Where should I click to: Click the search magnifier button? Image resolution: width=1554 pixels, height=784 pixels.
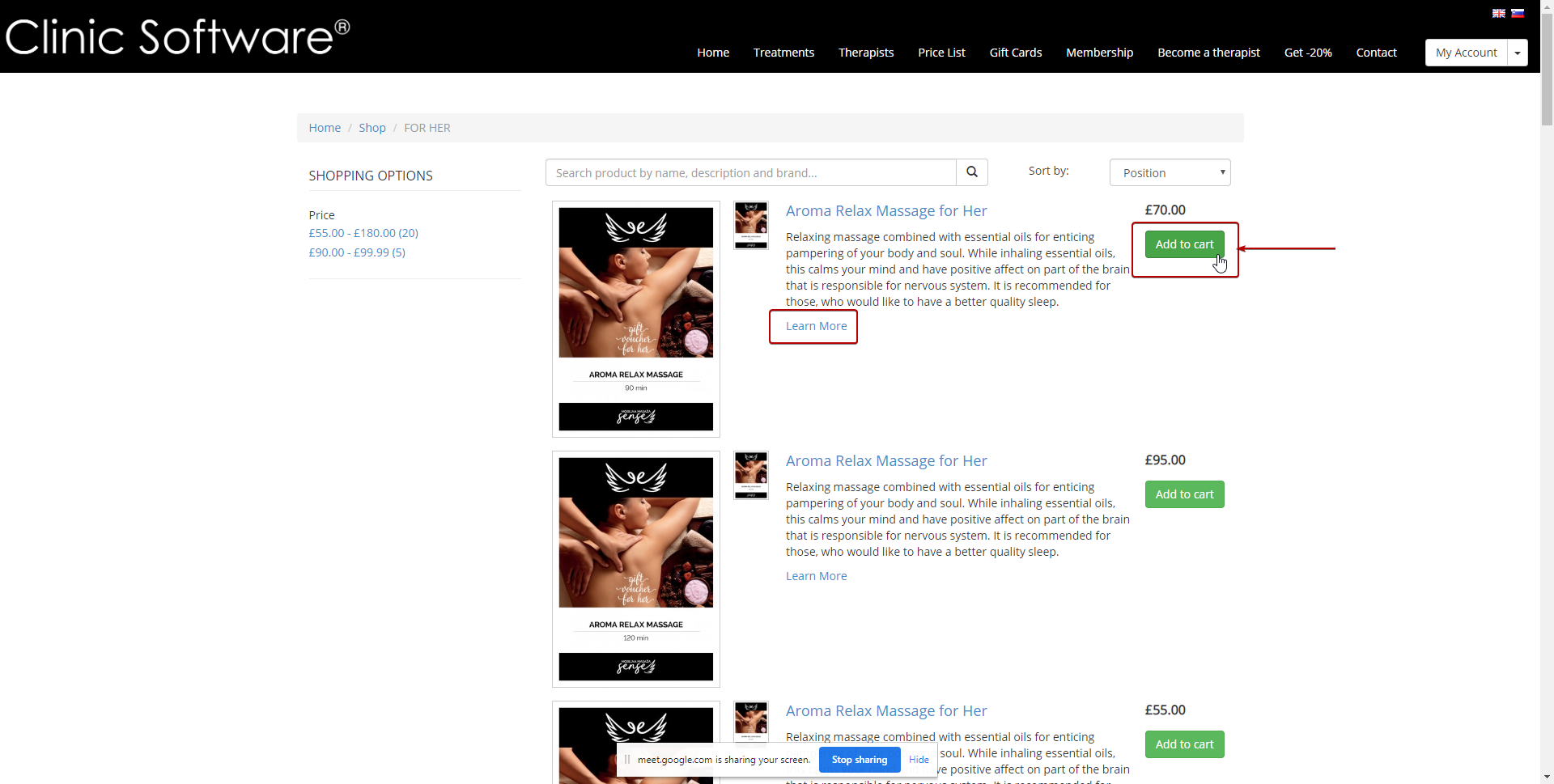point(972,172)
